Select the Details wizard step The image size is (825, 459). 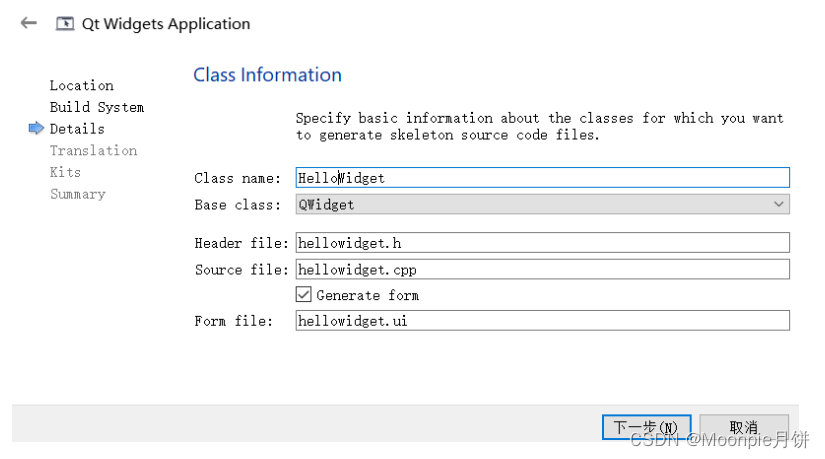click(77, 128)
